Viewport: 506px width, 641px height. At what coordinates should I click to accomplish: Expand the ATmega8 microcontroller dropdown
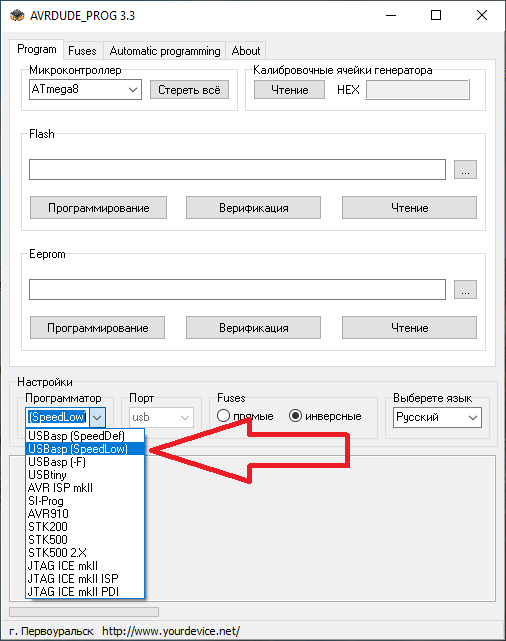coord(132,90)
